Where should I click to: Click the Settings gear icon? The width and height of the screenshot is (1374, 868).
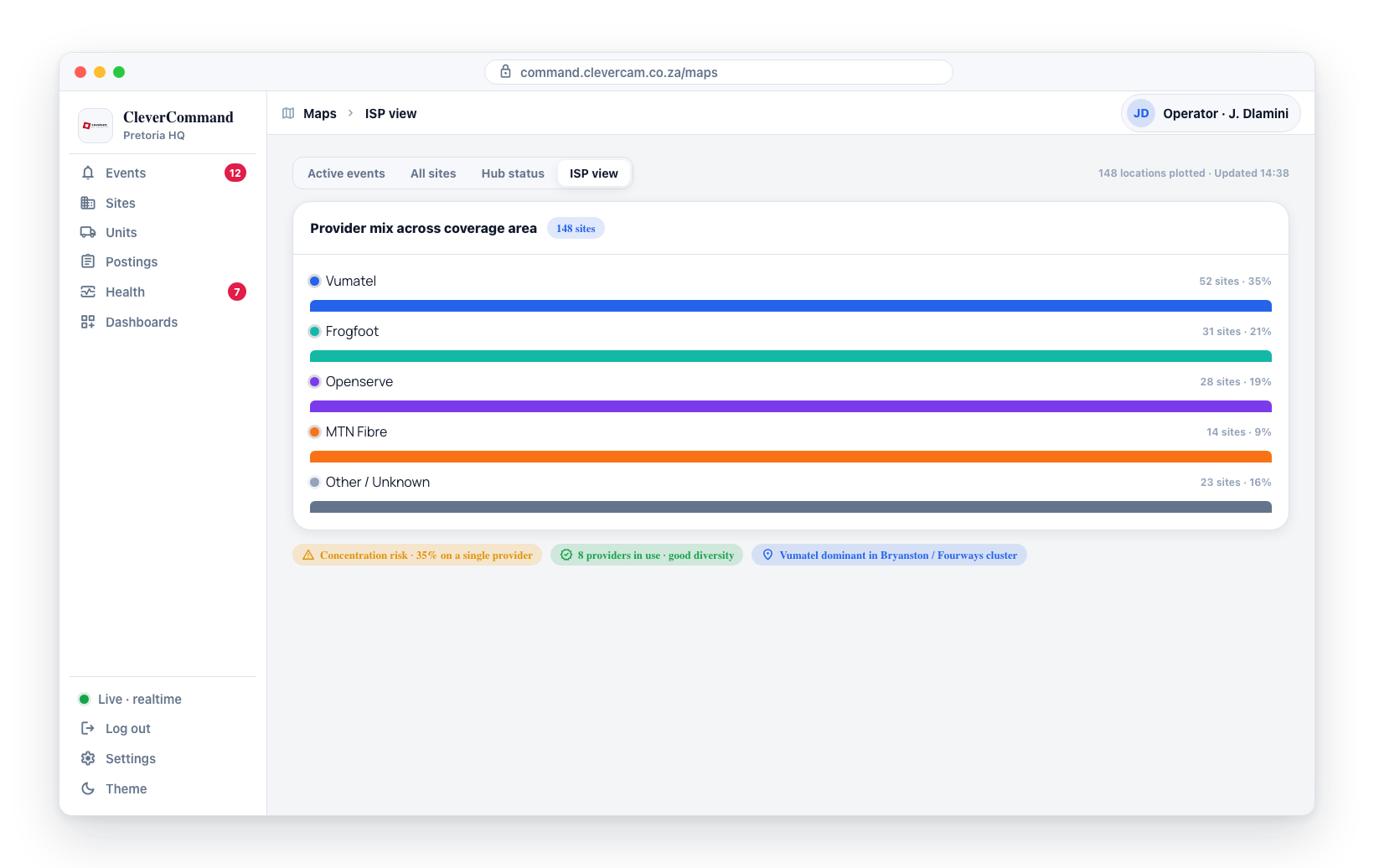coord(88,758)
